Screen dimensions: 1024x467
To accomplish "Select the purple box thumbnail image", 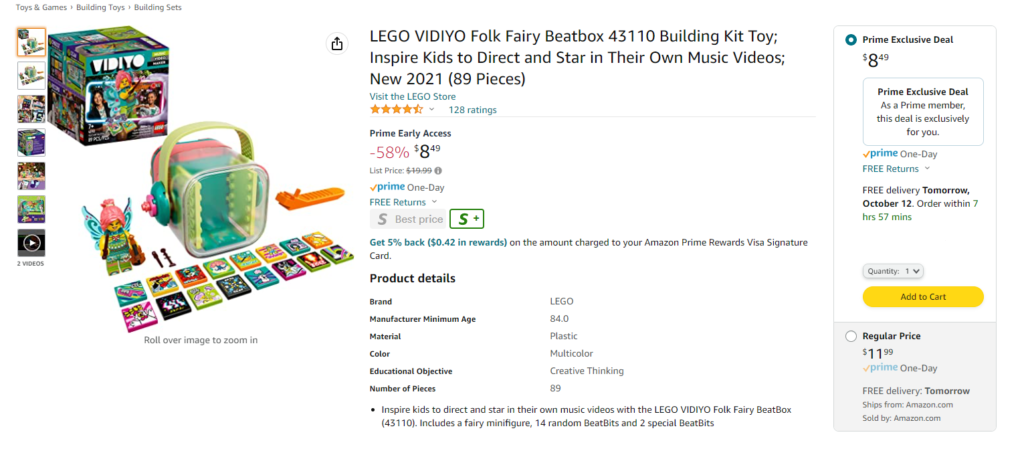I will click(x=31, y=142).
